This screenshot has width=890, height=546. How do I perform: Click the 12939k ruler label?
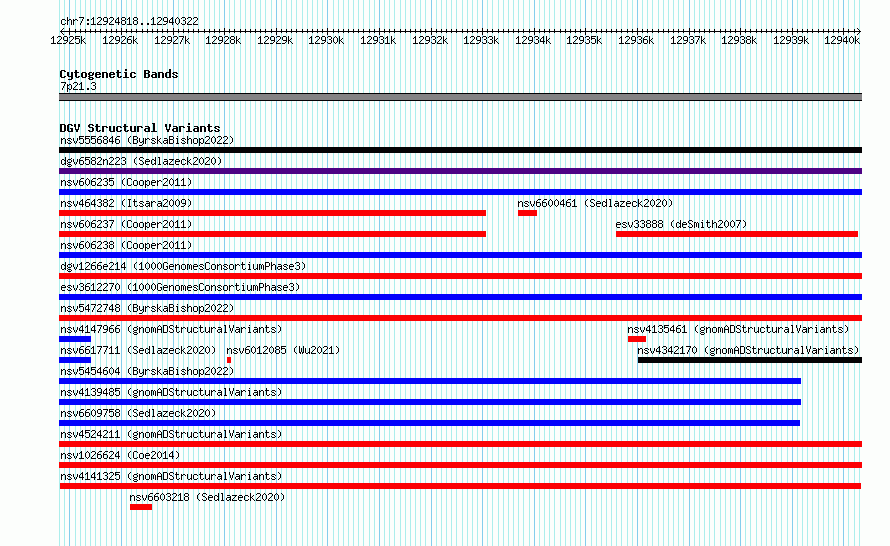(x=791, y=40)
